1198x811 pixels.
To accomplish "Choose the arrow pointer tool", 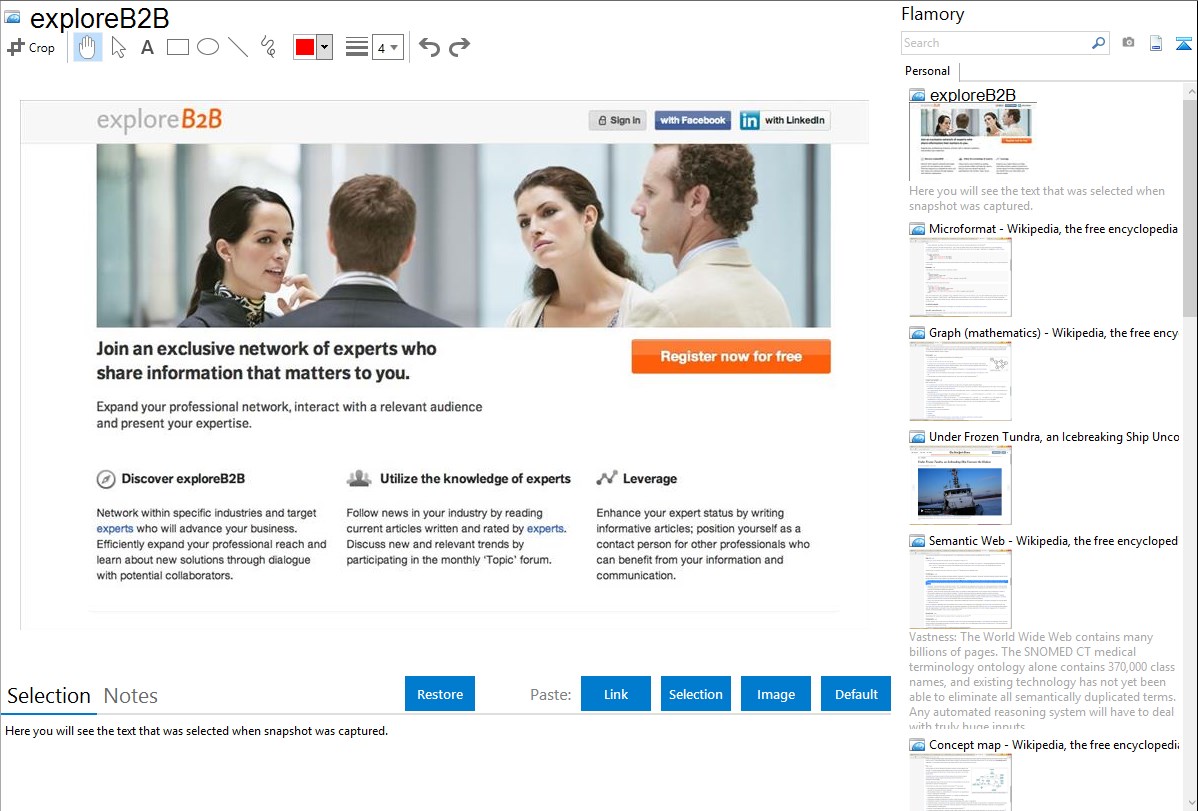I will click(118, 47).
